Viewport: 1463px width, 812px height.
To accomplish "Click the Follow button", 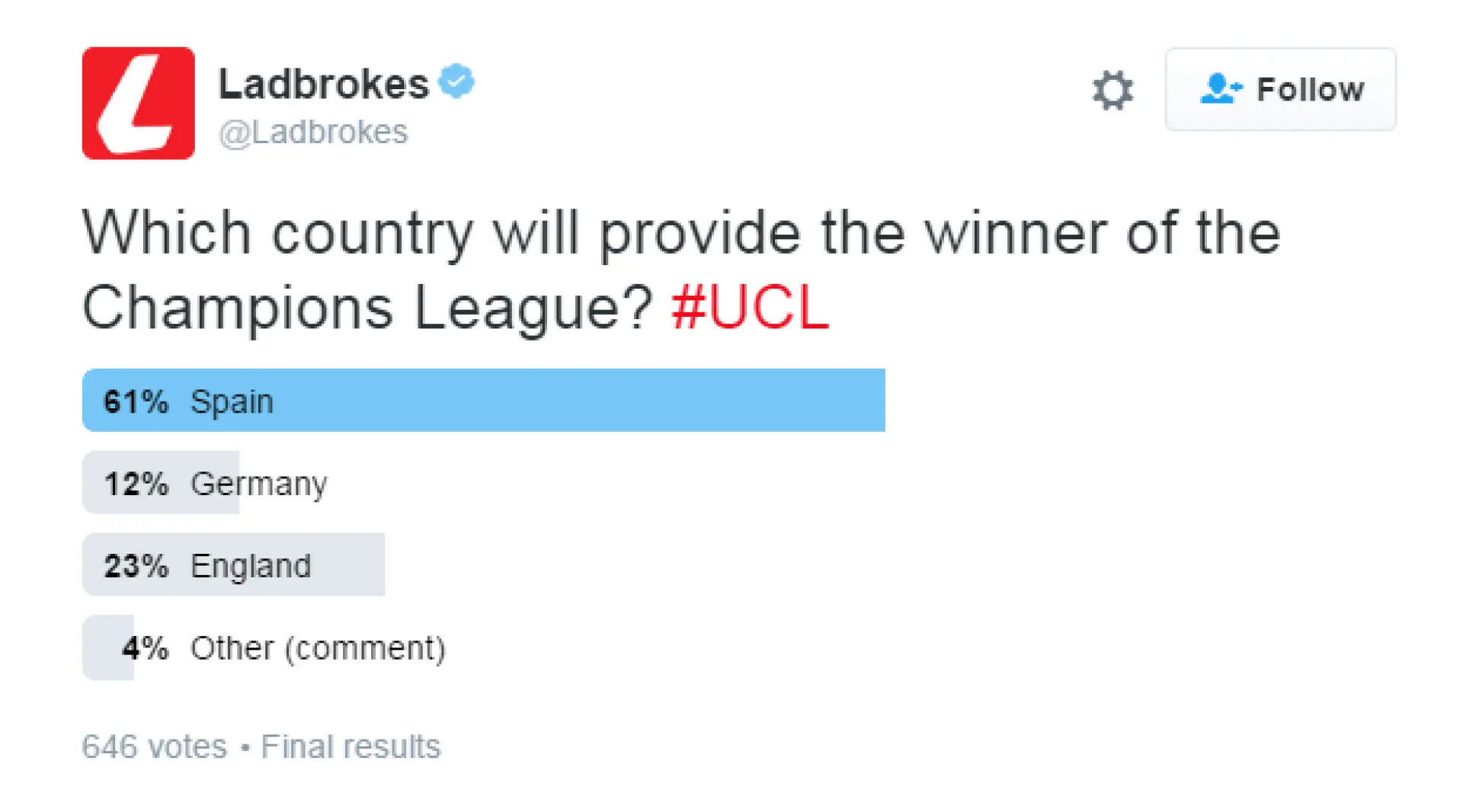I will (x=1280, y=89).
